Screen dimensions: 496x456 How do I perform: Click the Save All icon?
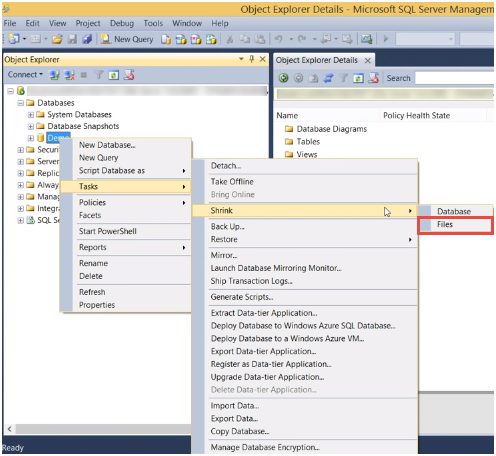click(x=87, y=39)
